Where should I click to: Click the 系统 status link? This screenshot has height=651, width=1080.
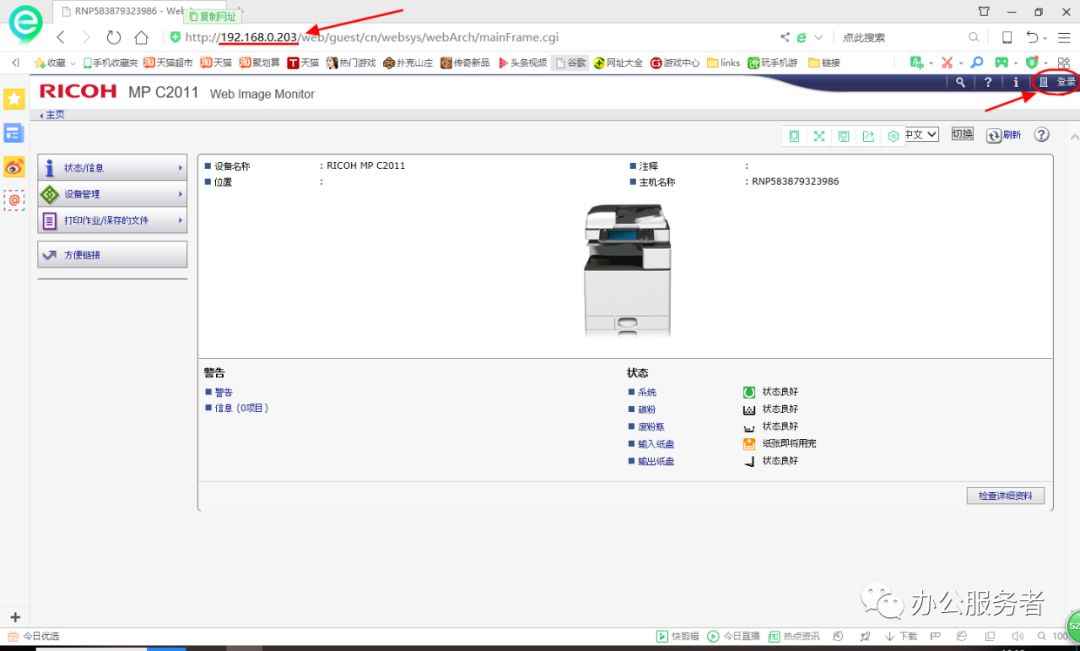pyautogui.click(x=647, y=392)
